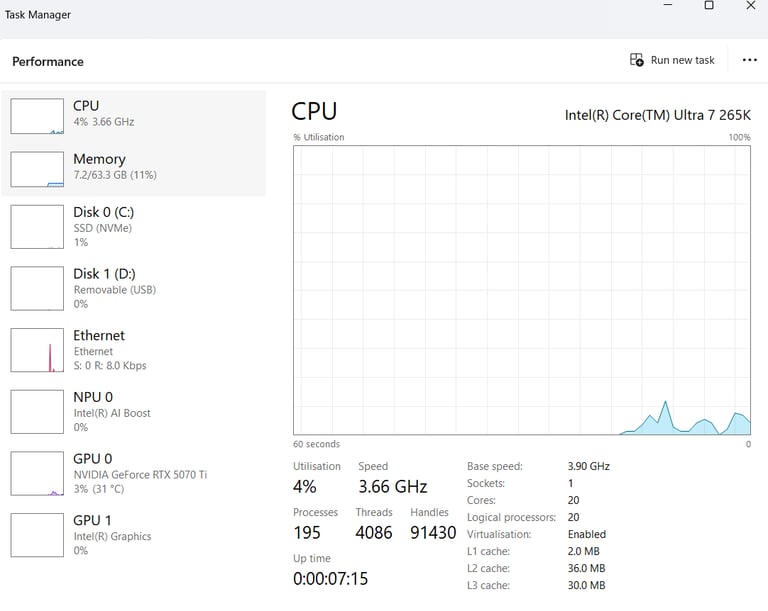Select the NPU 0 graph thumbnail
The height and width of the screenshot is (611, 768).
pos(37,412)
